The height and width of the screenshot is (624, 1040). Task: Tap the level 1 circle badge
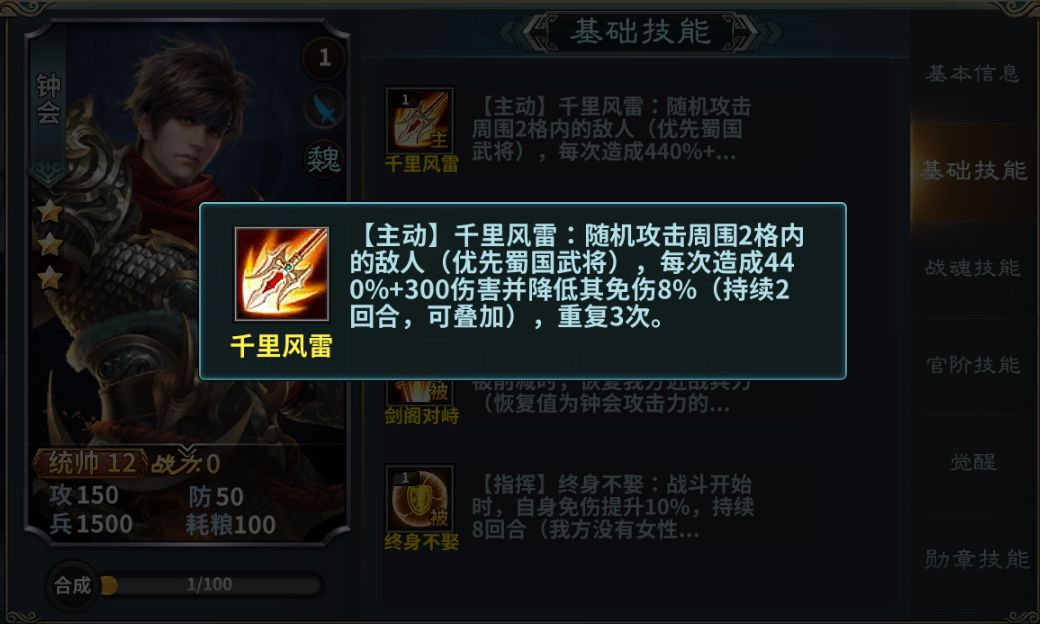[x=324, y=58]
